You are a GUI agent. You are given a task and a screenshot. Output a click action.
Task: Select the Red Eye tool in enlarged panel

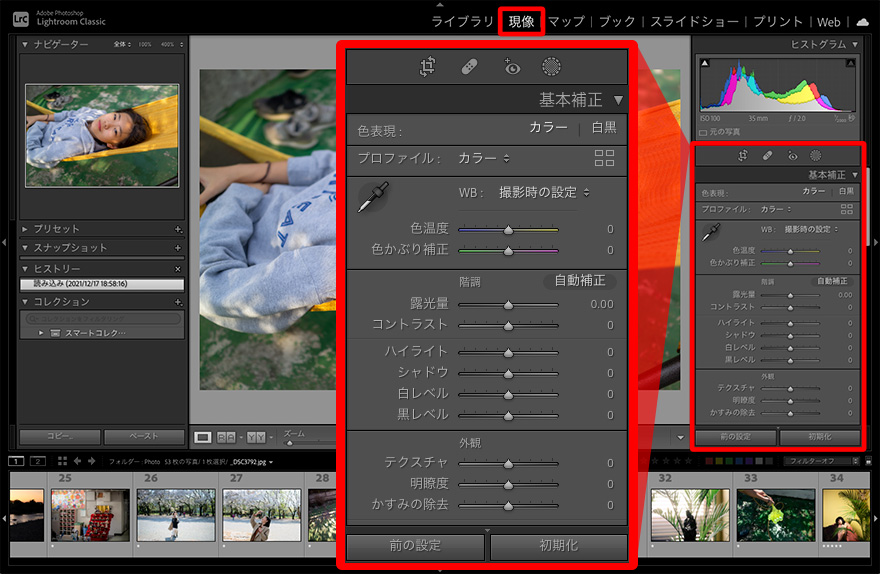[512, 67]
